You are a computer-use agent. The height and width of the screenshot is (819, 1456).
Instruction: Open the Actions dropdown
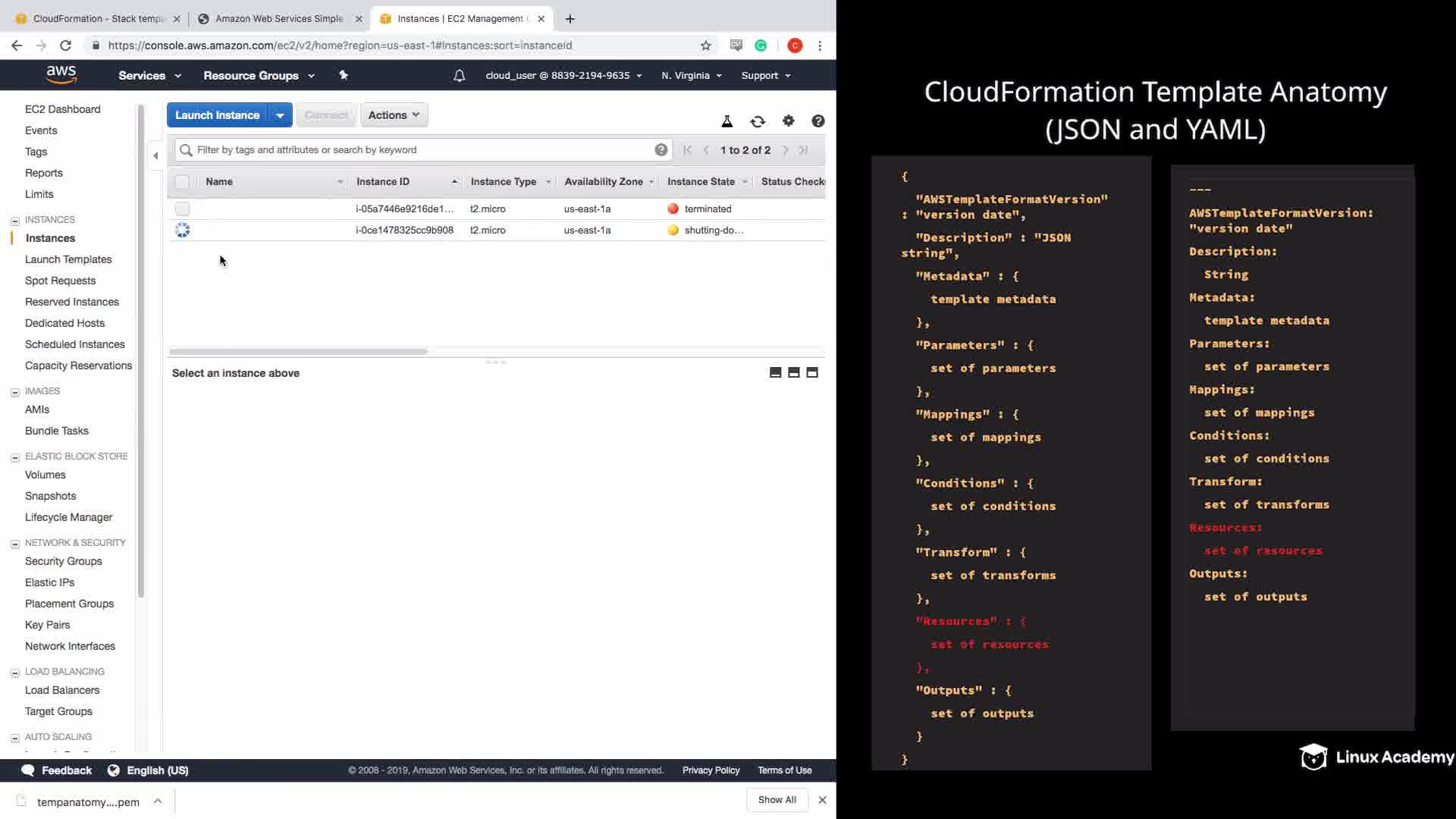click(x=394, y=115)
